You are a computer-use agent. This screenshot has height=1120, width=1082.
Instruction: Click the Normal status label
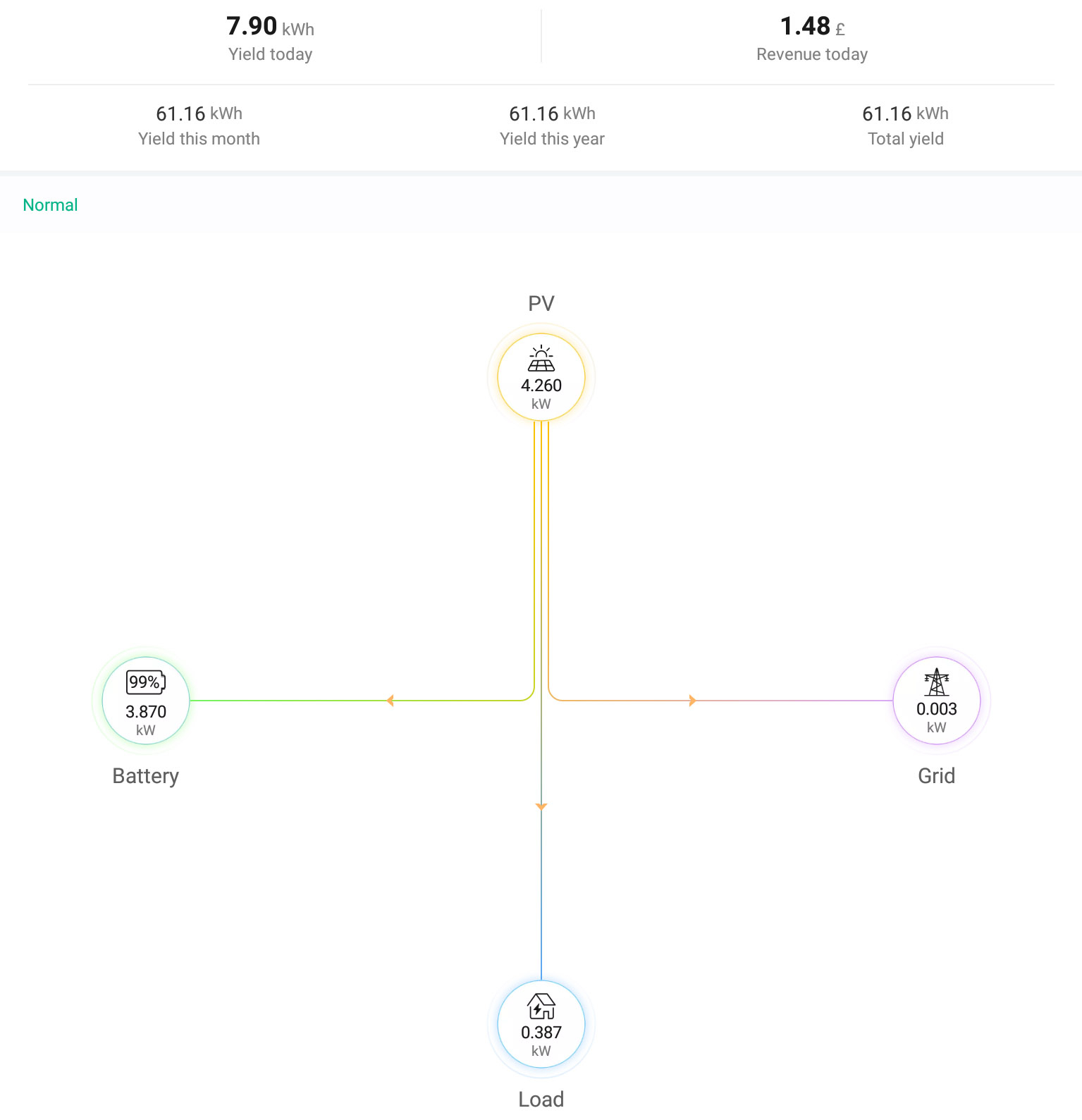50,205
